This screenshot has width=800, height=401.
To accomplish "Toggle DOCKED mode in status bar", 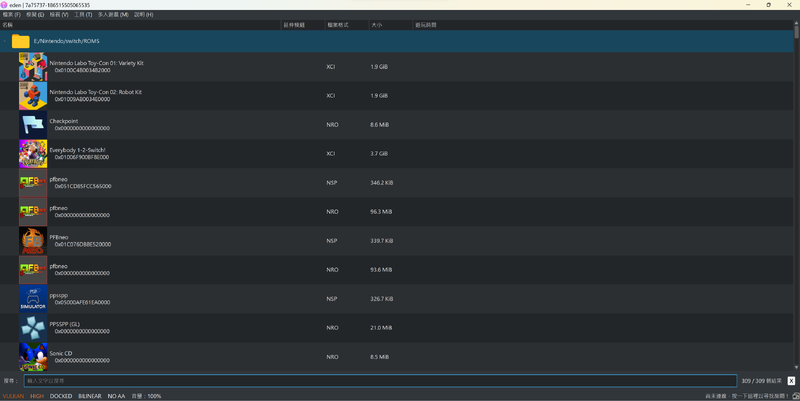I will tap(61, 396).
